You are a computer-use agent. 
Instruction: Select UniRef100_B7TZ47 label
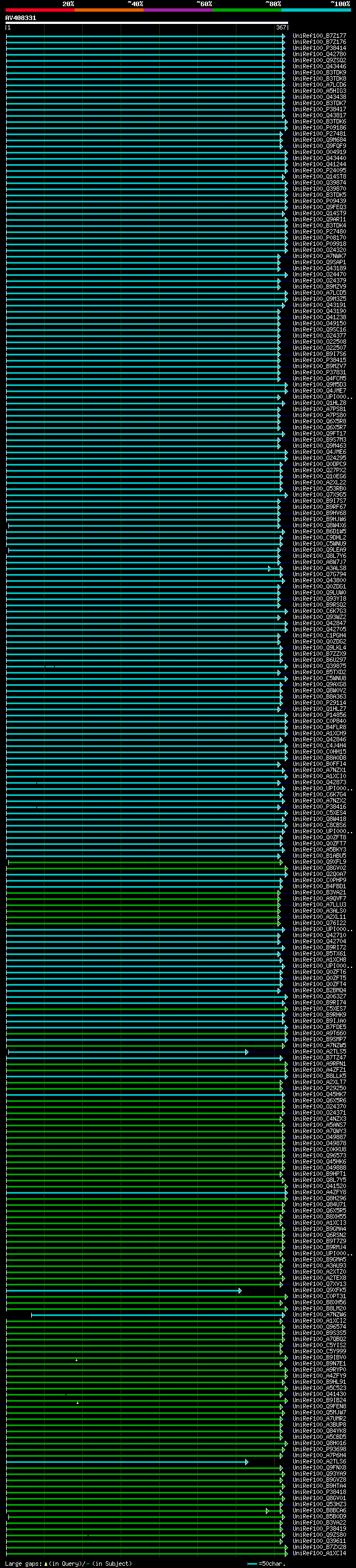[x=319, y=1057]
